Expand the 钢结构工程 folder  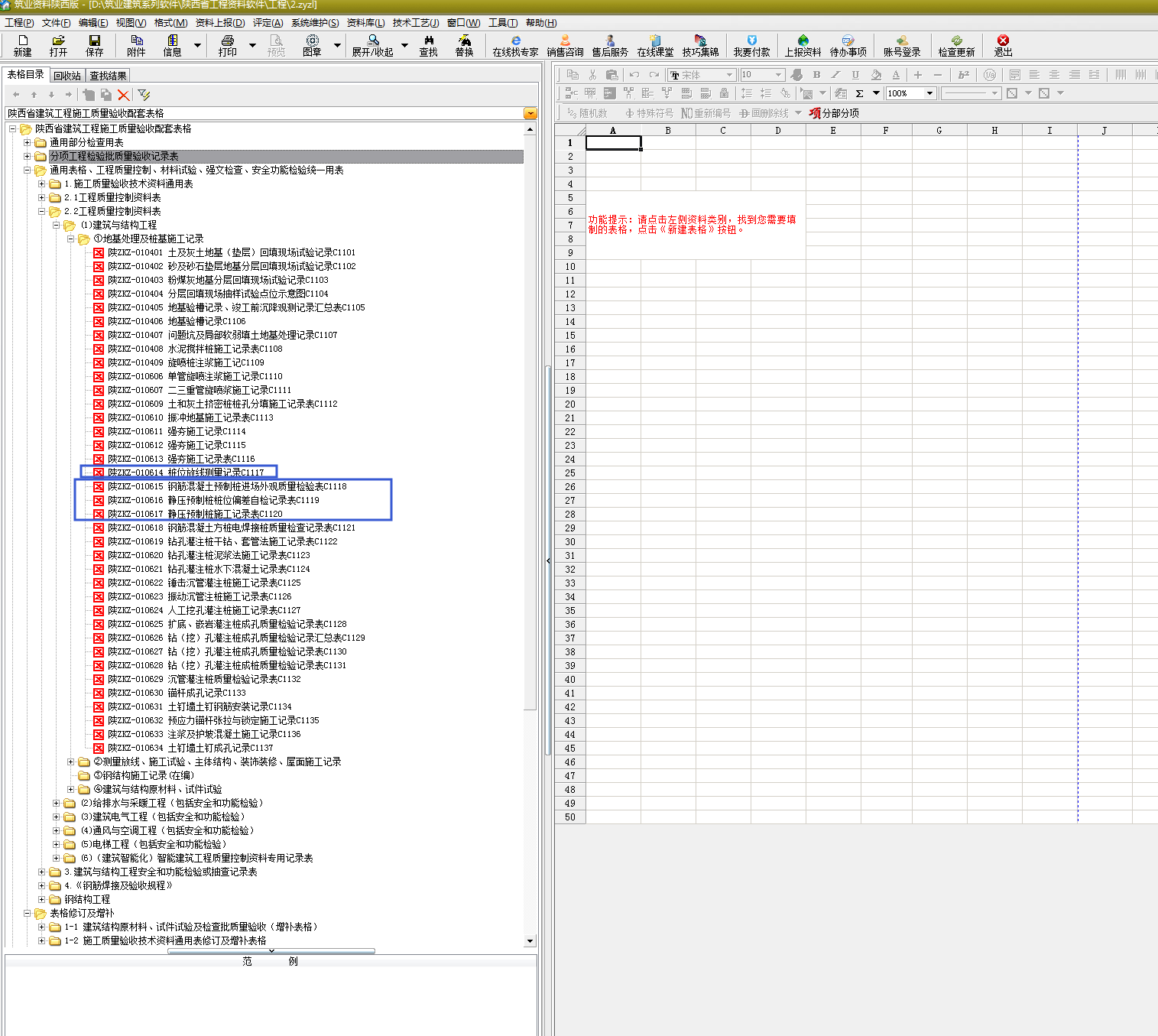pos(42,899)
